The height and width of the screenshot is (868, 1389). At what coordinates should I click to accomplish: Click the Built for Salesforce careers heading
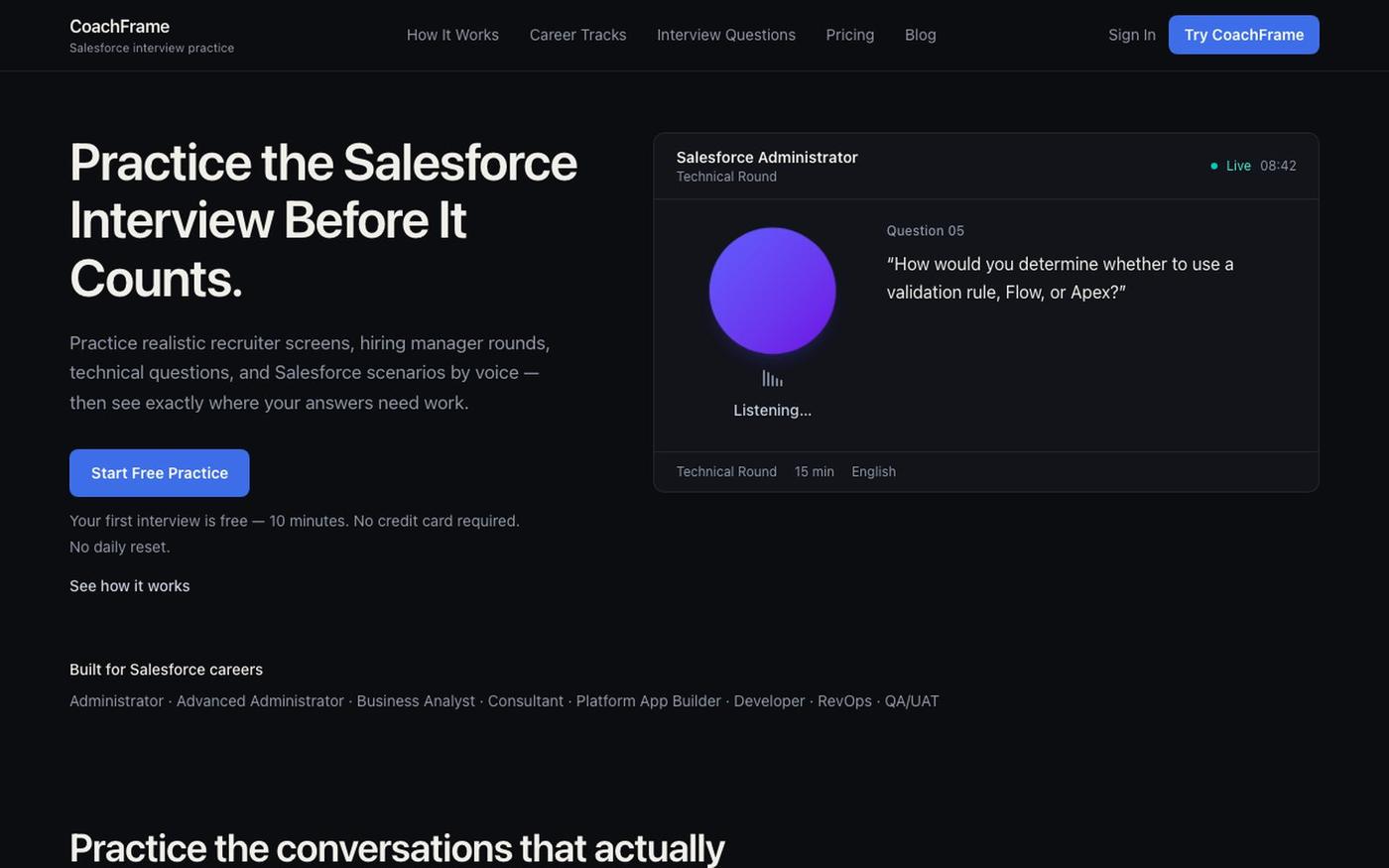click(x=167, y=670)
